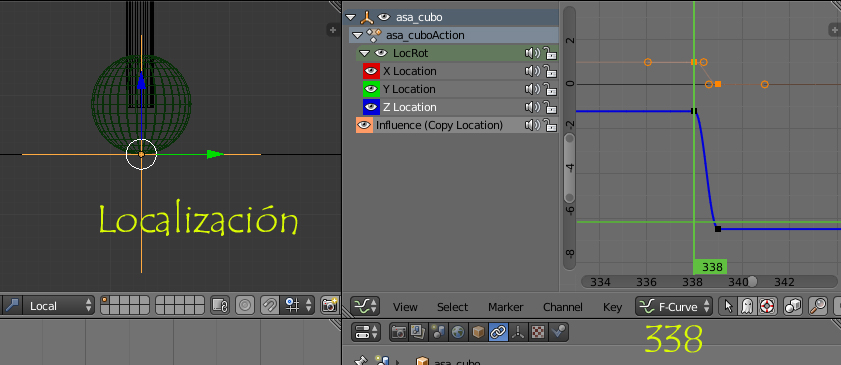
Task: Mute the X Location channel speaker icon
Action: pyautogui.click(x=532, y=71)
